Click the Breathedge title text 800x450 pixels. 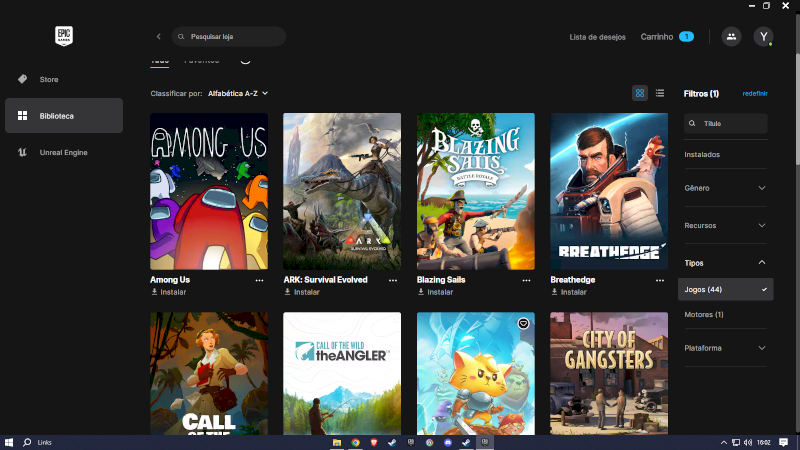click(x=572, y=280)
